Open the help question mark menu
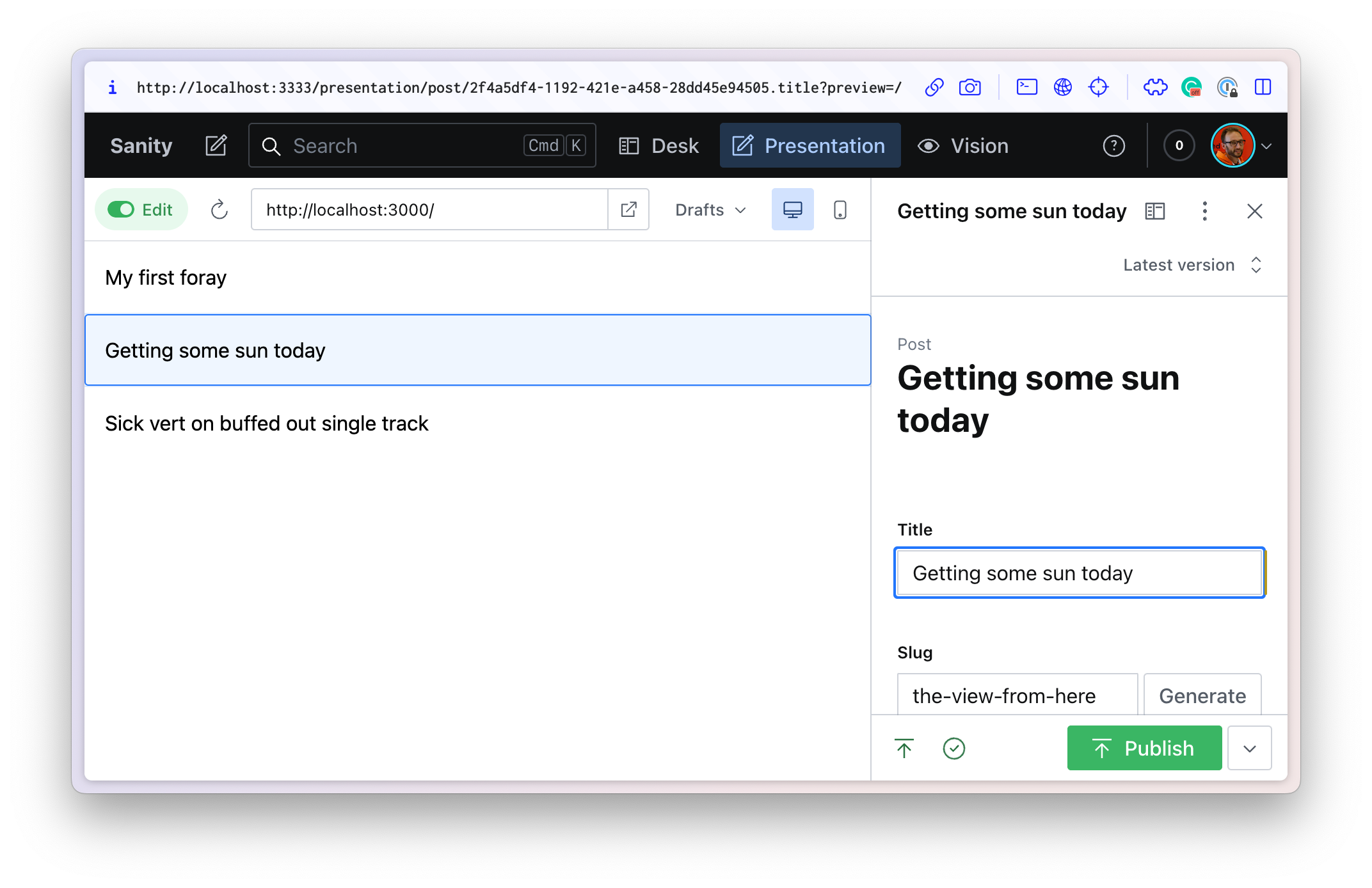Viewport: 1372px width, 888px height. (1114, 146)
